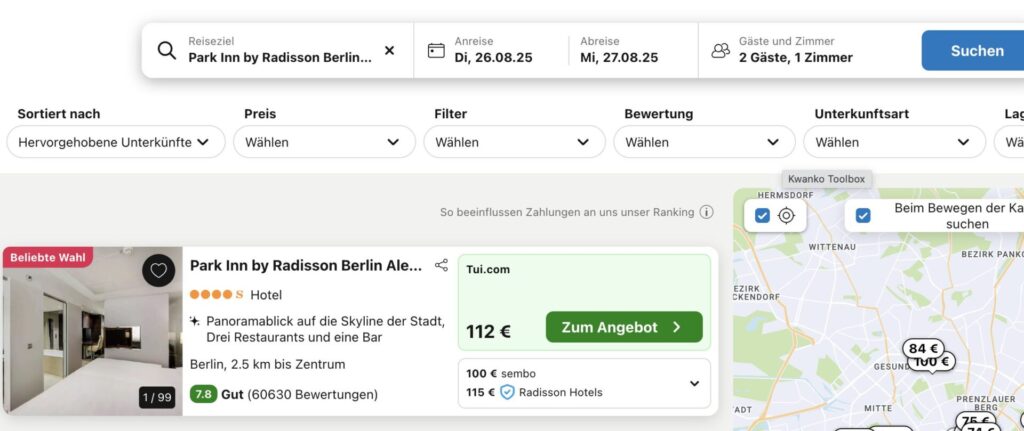1024x431 pixels.
Task: Click the '1 / 99' photo counter
Action: [157, 398]
